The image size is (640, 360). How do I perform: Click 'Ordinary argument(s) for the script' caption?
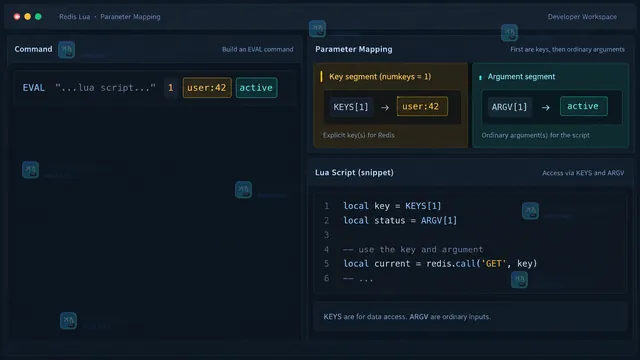click(x=535, y=135)
